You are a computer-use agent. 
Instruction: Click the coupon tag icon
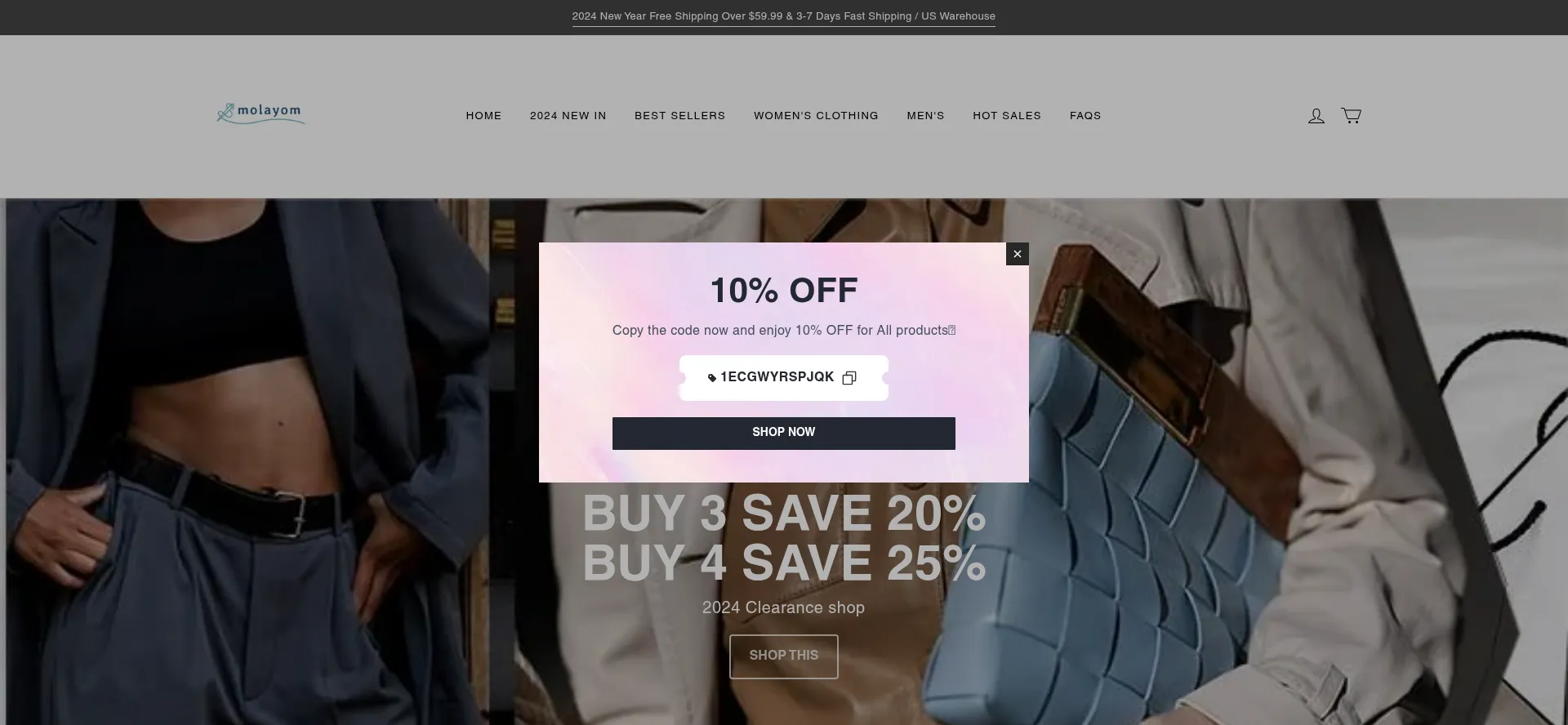point(712,378)
